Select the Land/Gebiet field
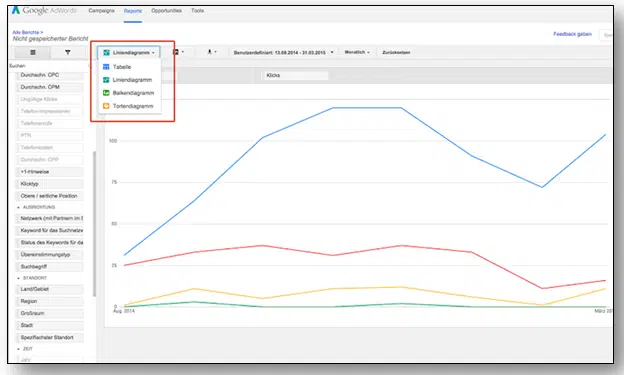Viewport: 624px width, 375px height. (x=50, y=289)
